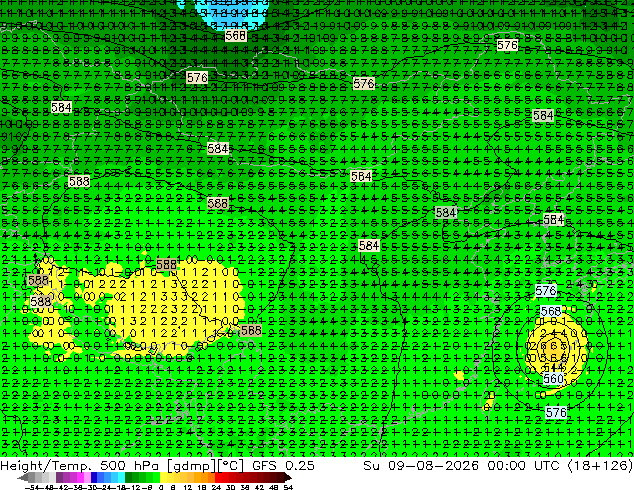Click the '(18+126)' forecast run text

pos(601,465)
